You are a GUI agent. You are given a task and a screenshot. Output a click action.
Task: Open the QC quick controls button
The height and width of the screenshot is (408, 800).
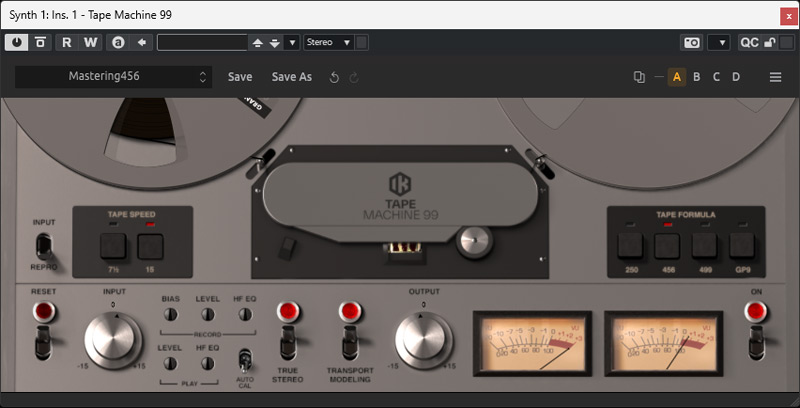tap(748, 42)
